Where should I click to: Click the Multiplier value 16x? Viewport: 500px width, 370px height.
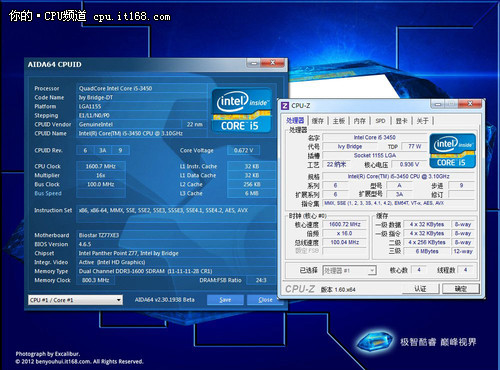pyautogui.click(x=101, y=175)
